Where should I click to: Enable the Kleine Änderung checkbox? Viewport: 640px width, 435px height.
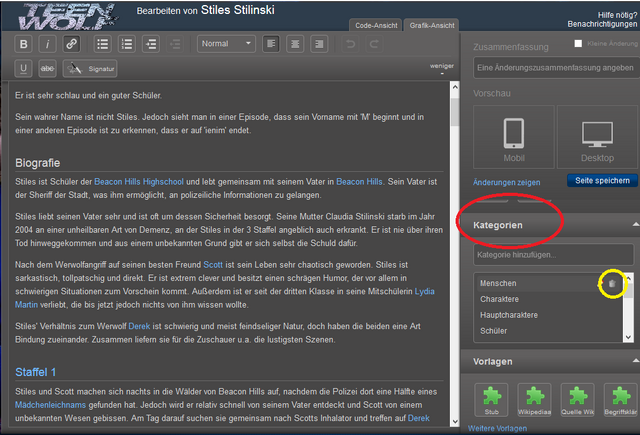coord(578,43)
